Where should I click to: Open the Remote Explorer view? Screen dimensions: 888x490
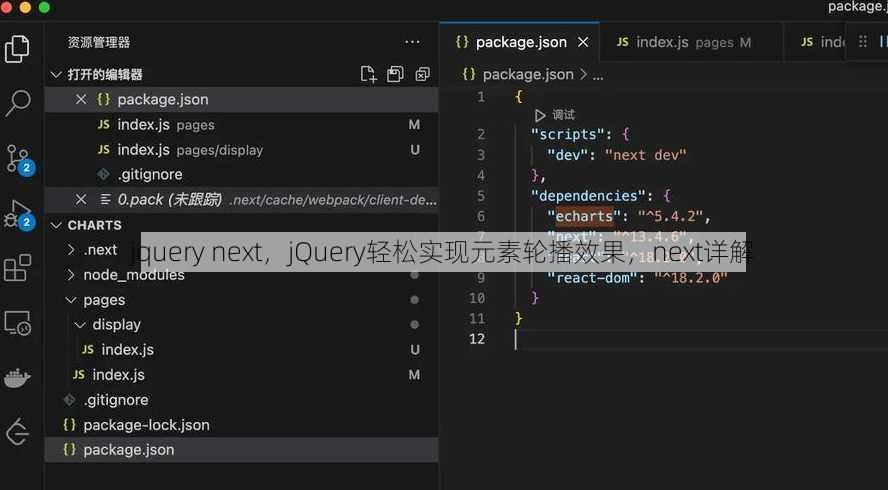(18, 323)
